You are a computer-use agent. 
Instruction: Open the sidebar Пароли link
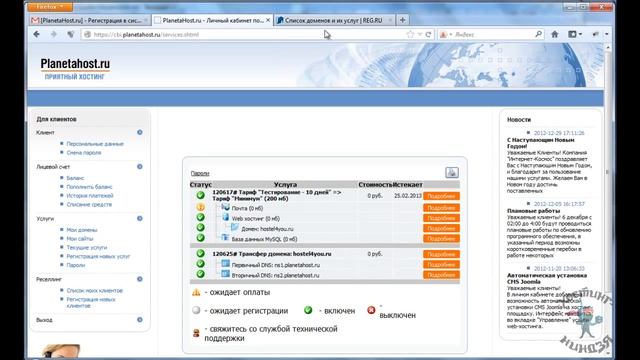coord(76,265)
